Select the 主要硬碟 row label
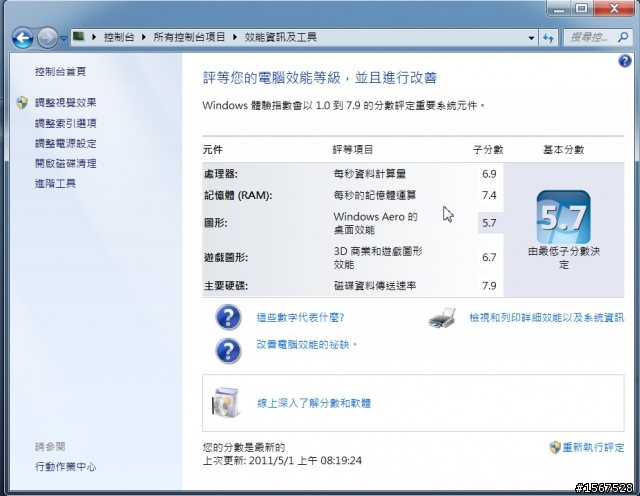The height and width of the screenshot is (496, 640). (x=226, y=286)
